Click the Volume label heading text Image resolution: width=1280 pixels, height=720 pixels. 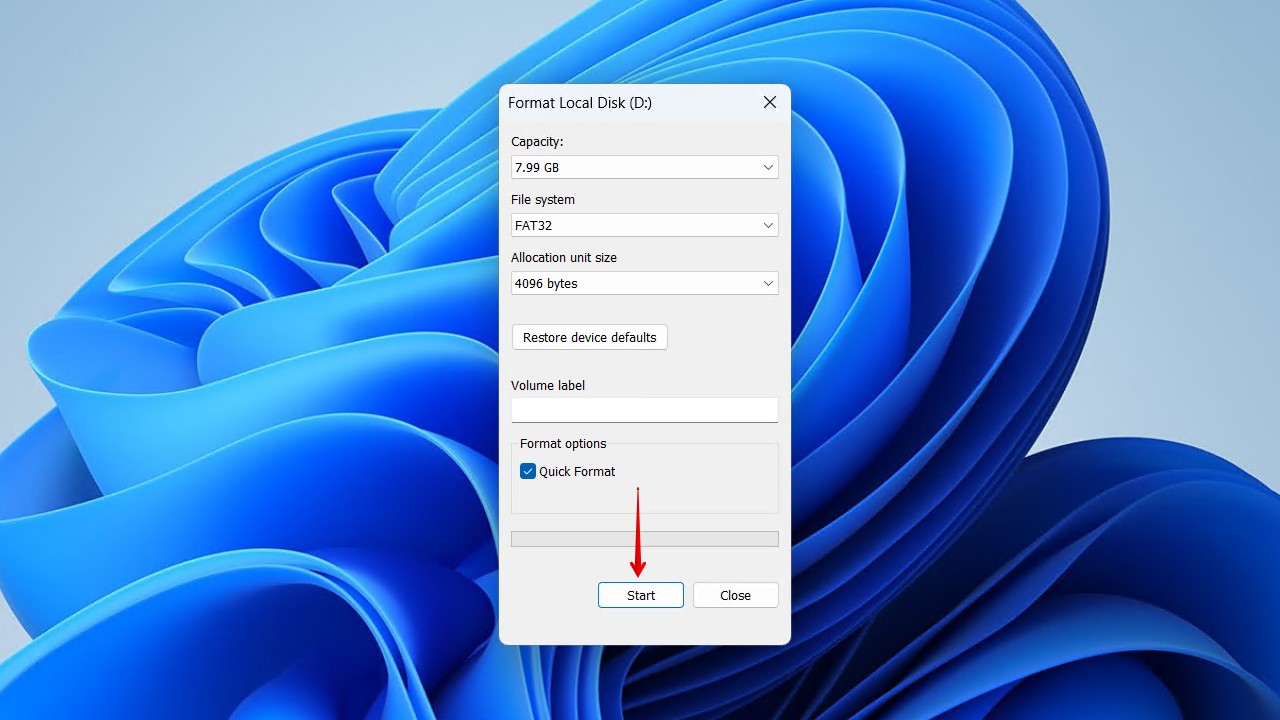pyautogui.click(x=548, y=386)
